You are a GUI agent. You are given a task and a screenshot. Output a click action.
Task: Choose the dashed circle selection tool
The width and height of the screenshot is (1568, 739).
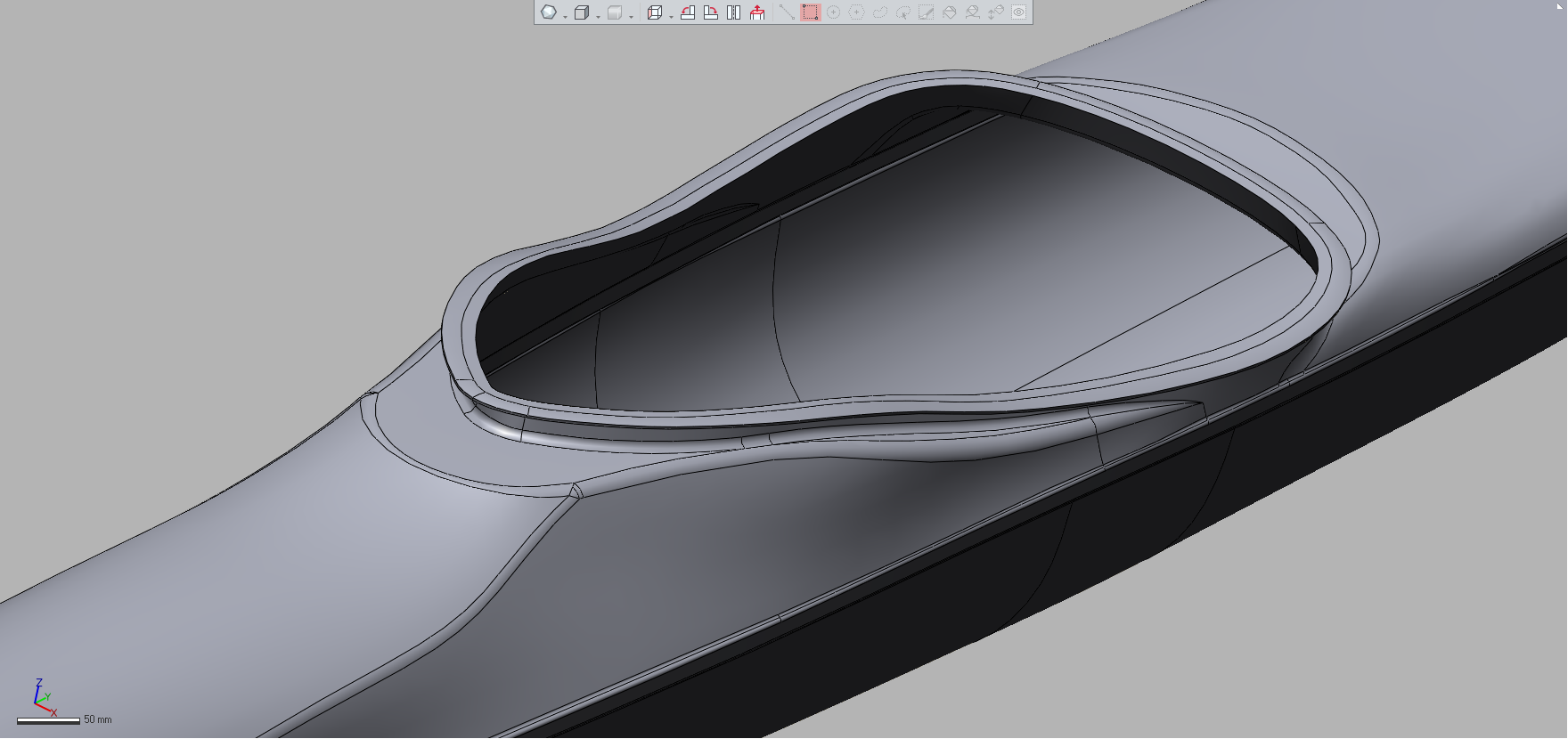click(x=833, y=12)
